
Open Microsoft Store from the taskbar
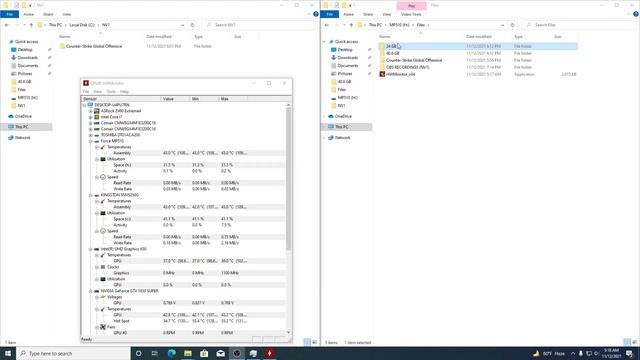[x=204, y=353]
